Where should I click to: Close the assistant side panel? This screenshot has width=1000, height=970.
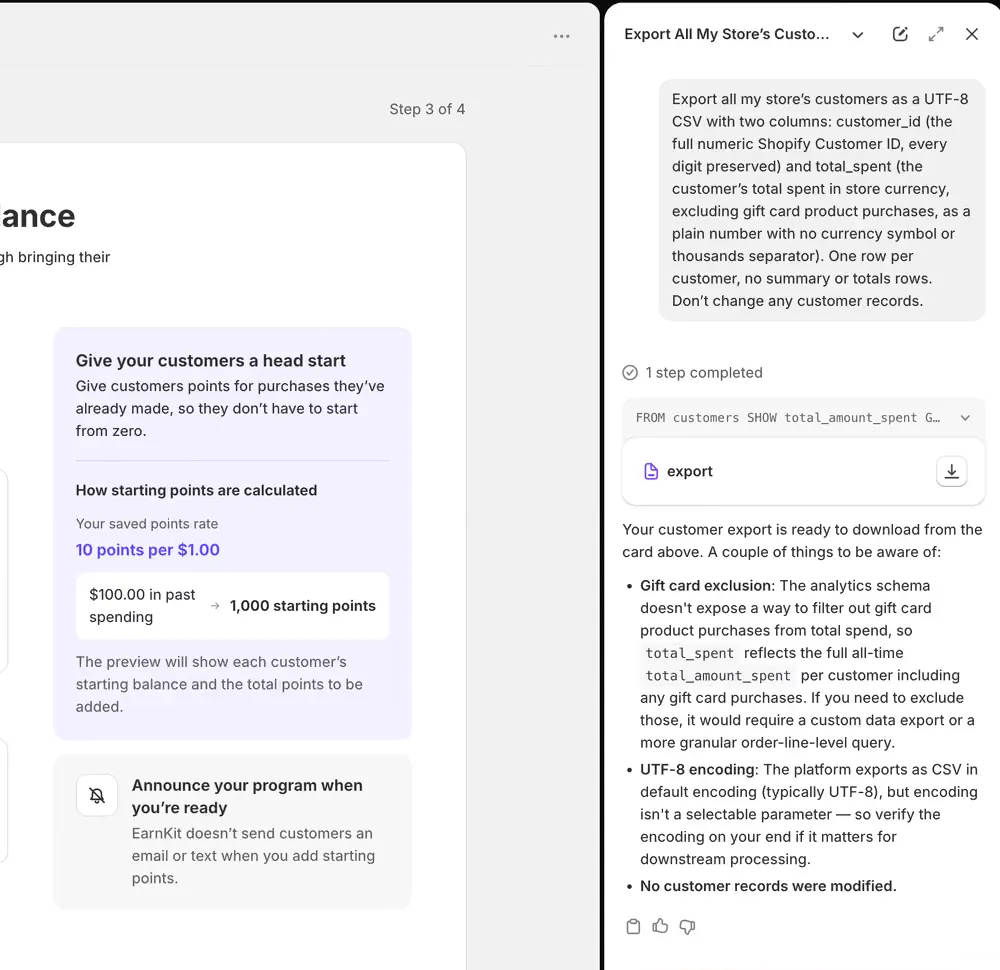tap(971, 34)
